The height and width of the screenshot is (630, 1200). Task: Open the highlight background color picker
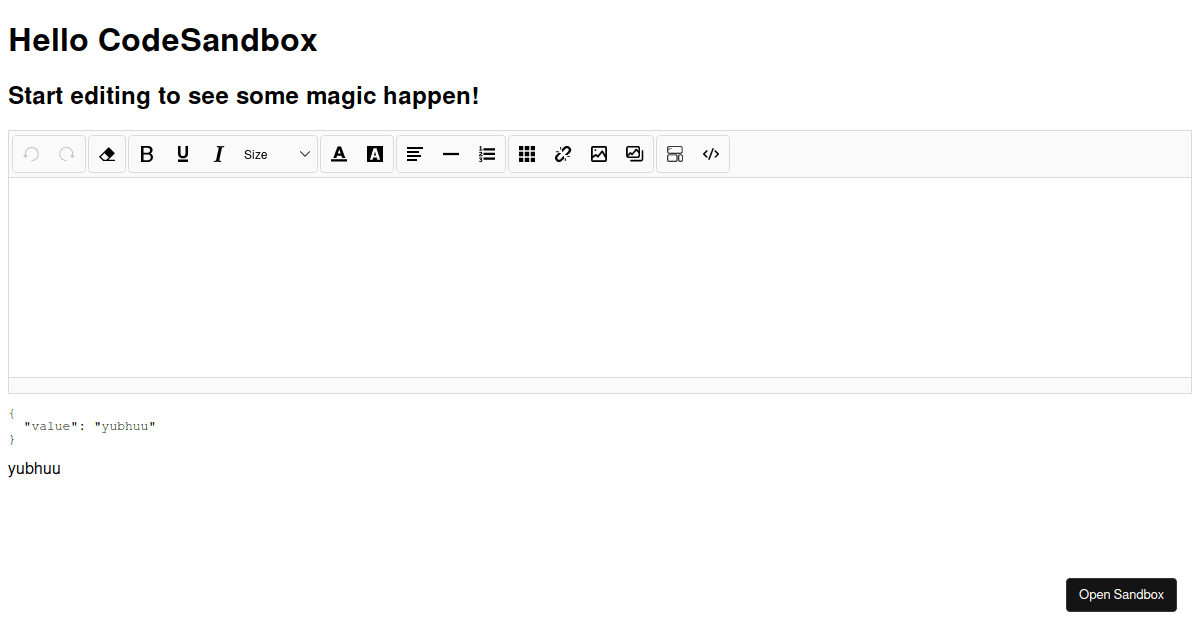pyautogui.click(x=375, y=154)
